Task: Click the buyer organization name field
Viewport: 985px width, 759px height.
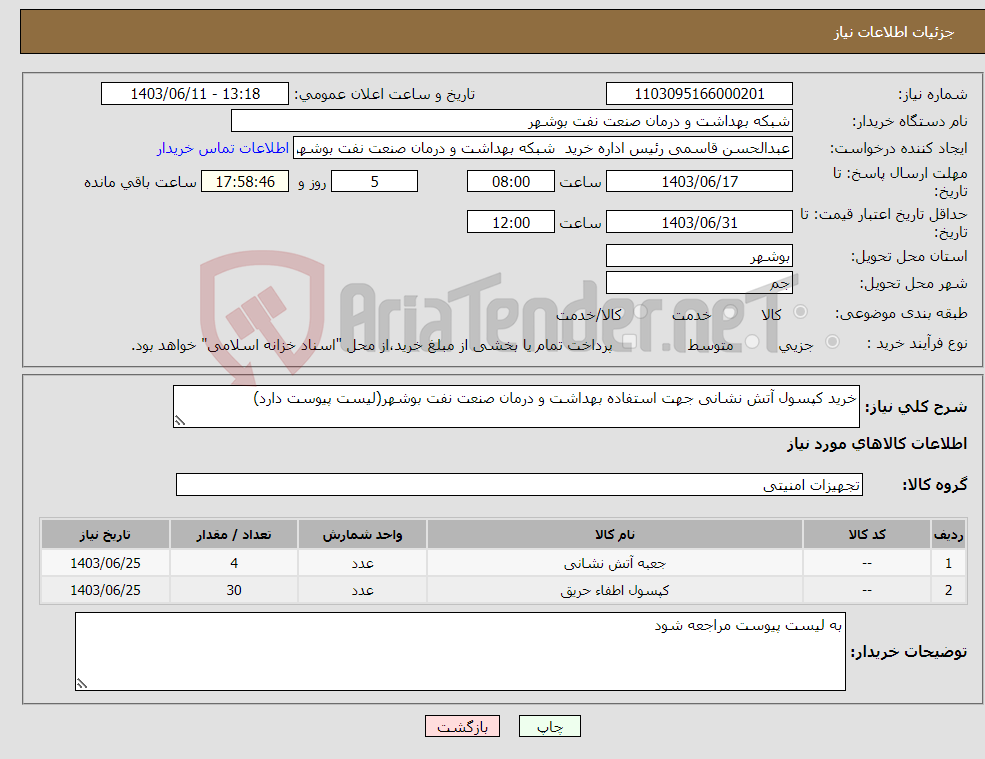Action: [512, 121]
